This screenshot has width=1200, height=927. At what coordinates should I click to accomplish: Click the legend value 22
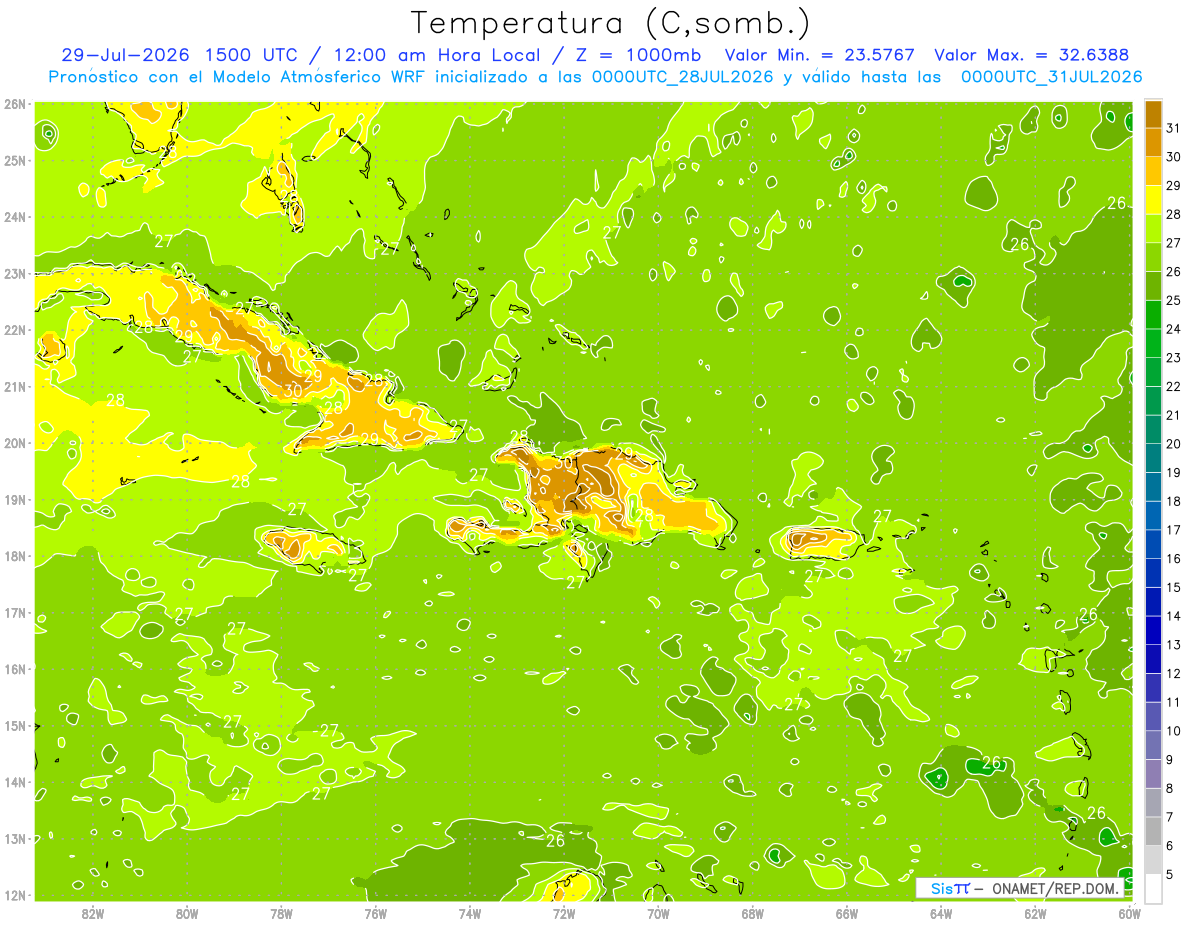click(1173, 386)
